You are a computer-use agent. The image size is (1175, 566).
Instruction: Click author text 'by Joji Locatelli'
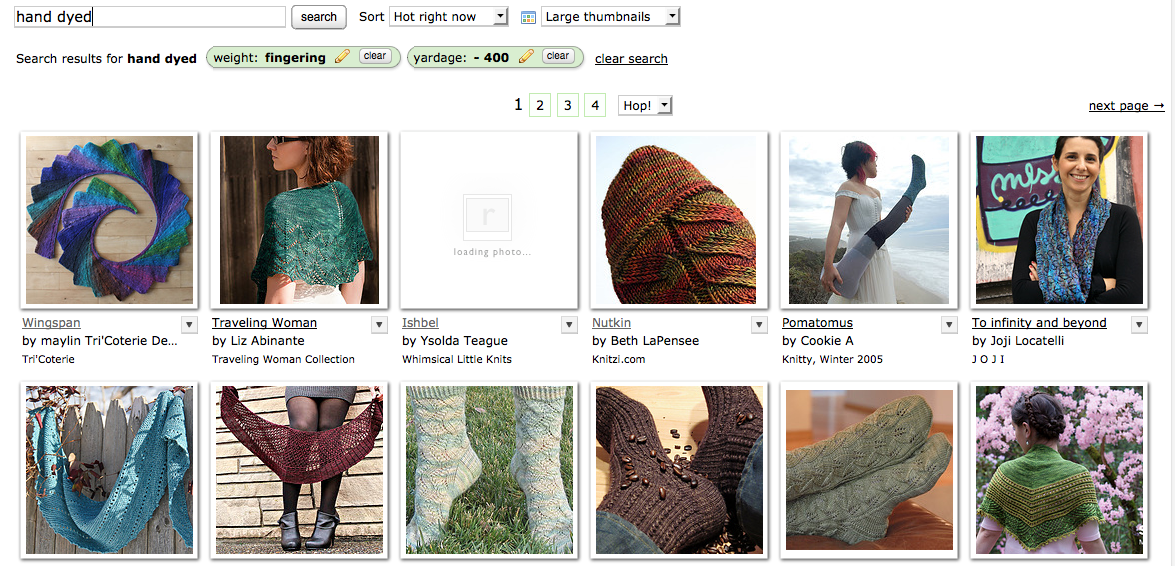click(x=1018, y=340)
